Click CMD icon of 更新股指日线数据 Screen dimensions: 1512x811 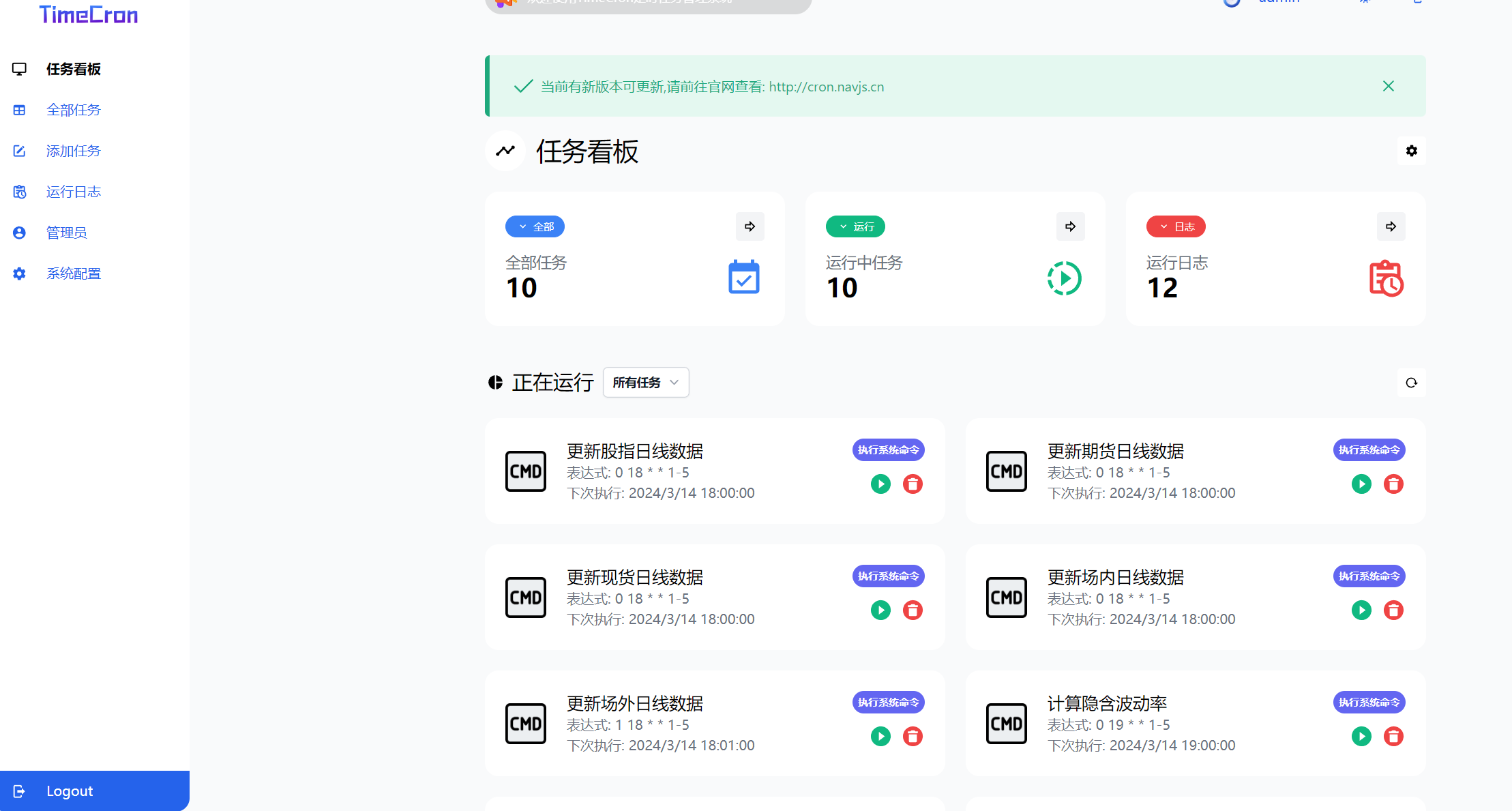(526, 471)
